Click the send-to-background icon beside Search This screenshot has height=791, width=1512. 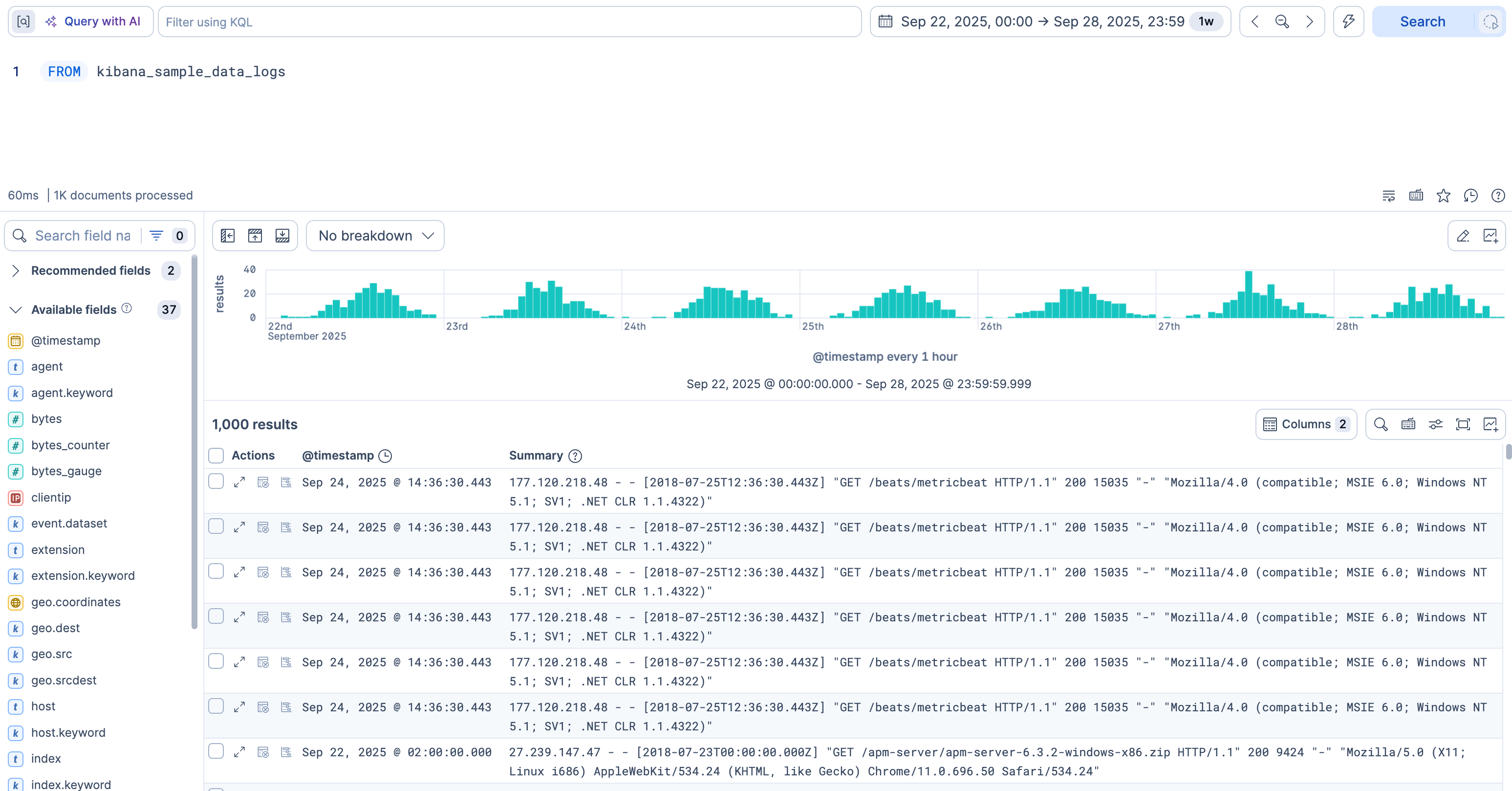click(1490, 22)
